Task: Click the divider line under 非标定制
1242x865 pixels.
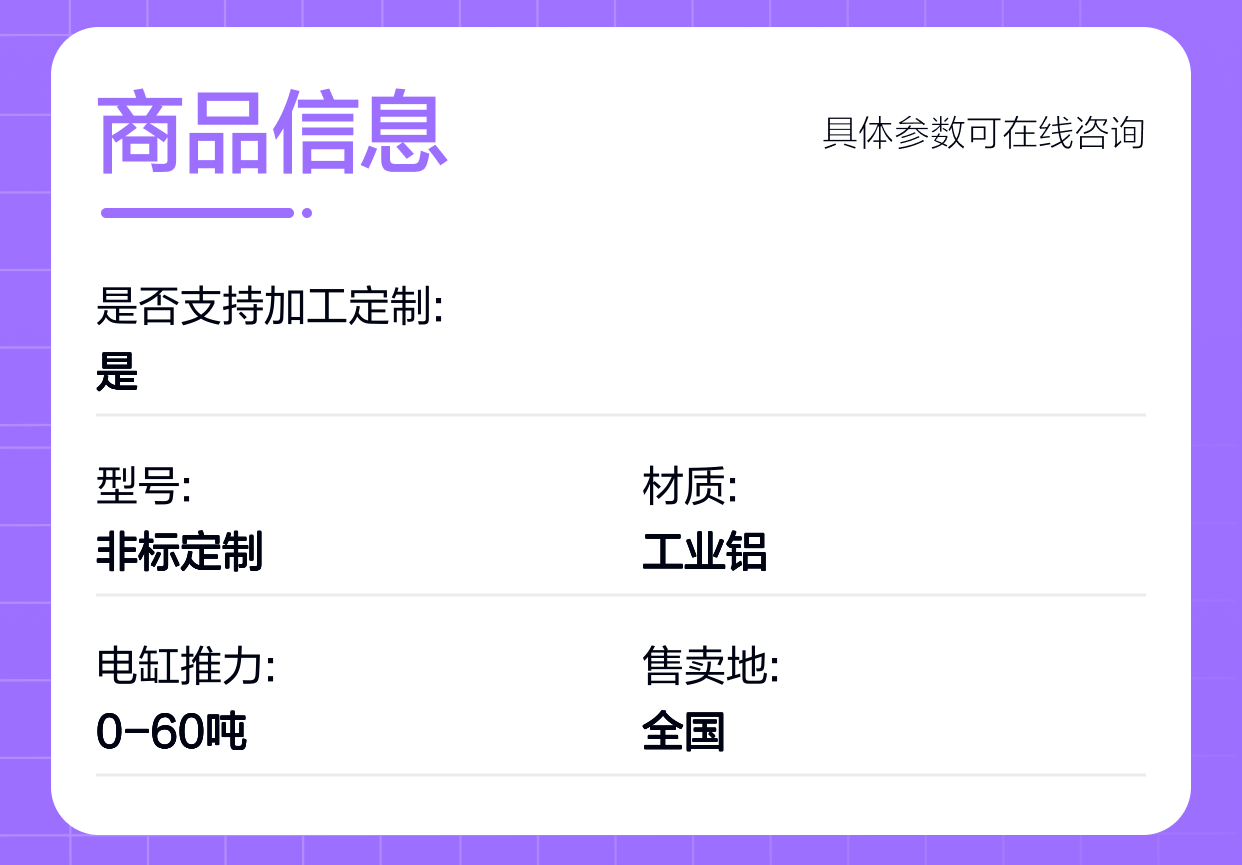Action: [621, 594]
